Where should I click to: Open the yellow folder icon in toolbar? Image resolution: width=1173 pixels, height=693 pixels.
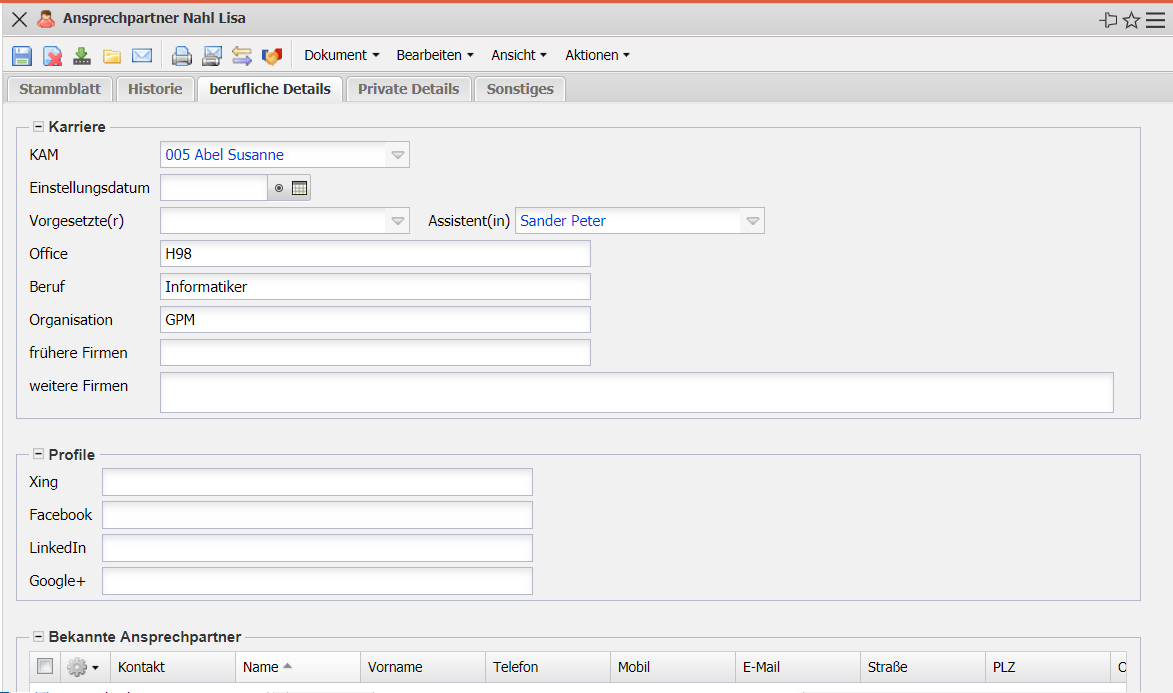click(x=112, y=56)
